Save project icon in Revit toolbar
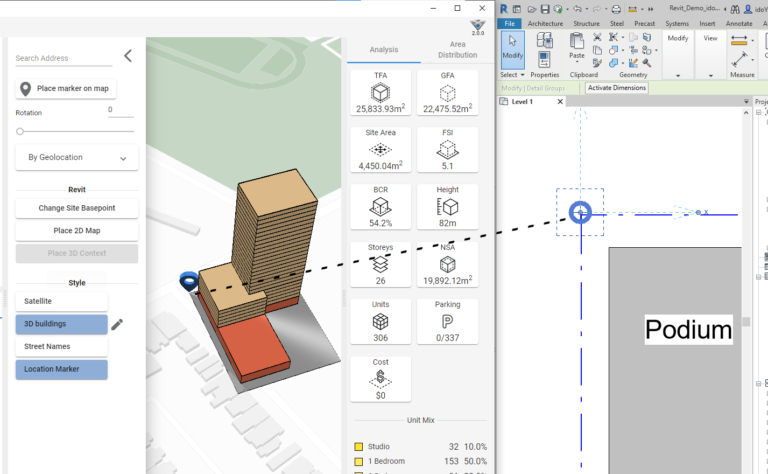 pos(545,9)
